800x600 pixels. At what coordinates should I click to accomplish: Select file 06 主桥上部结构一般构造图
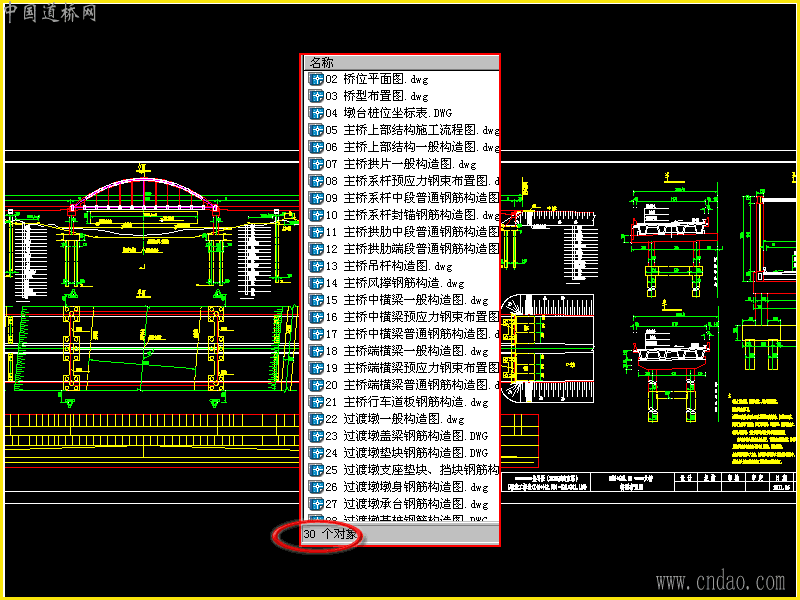tap(412, 147)
